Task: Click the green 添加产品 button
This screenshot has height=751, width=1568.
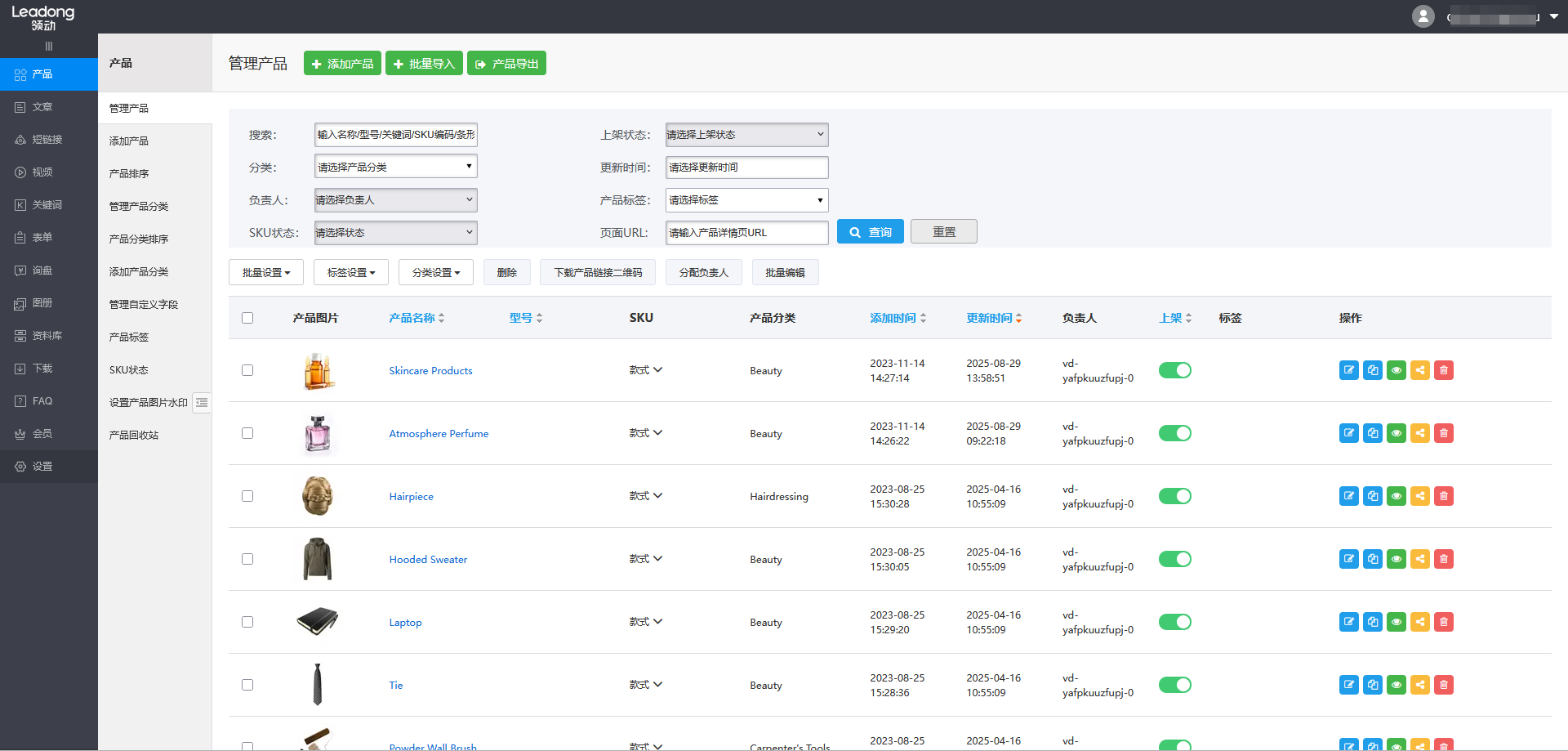Action: pyautogui.click(x=342, y=64)
